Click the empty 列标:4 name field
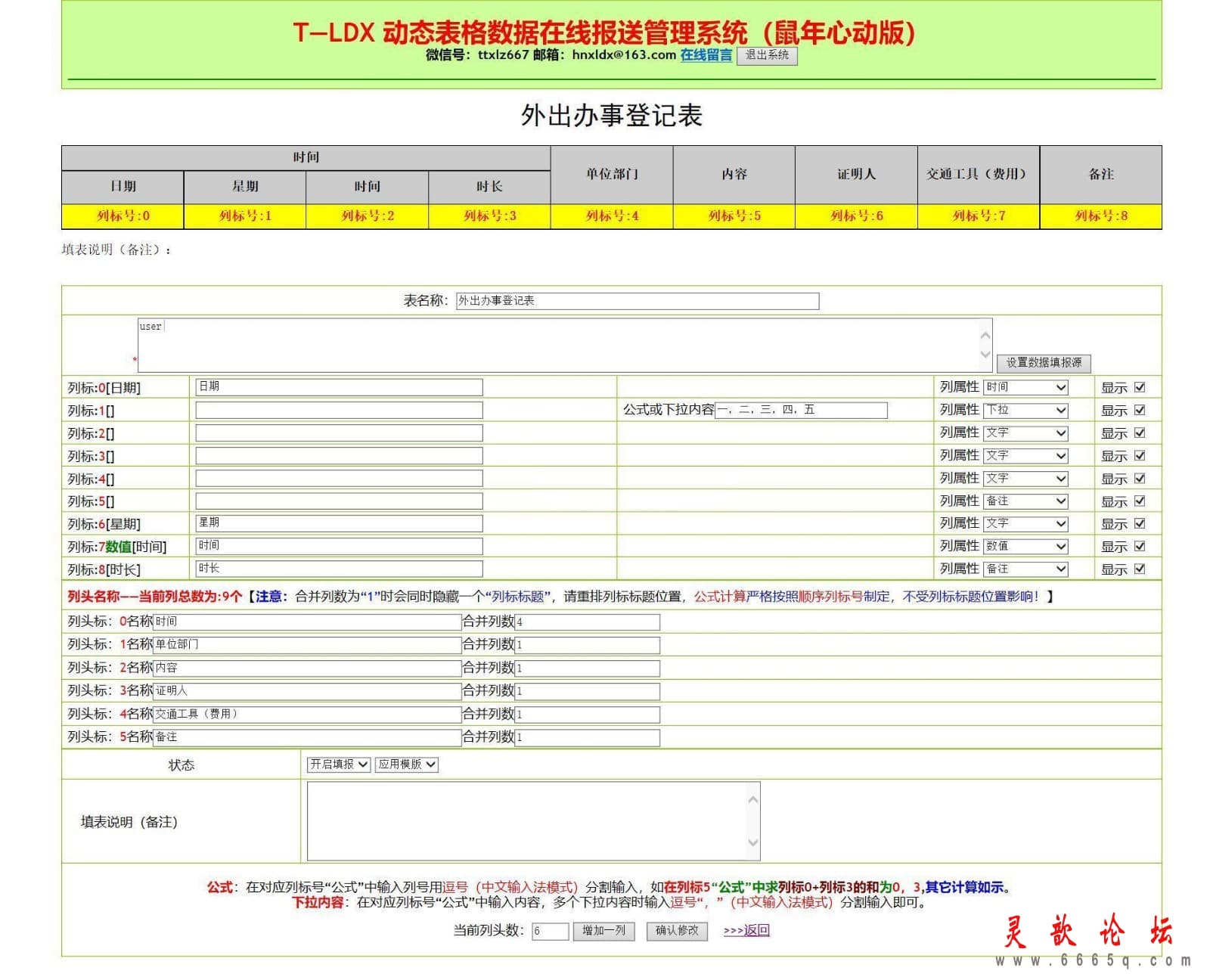The height and width of the screenshot is (980, 1210). click(339, 478)
